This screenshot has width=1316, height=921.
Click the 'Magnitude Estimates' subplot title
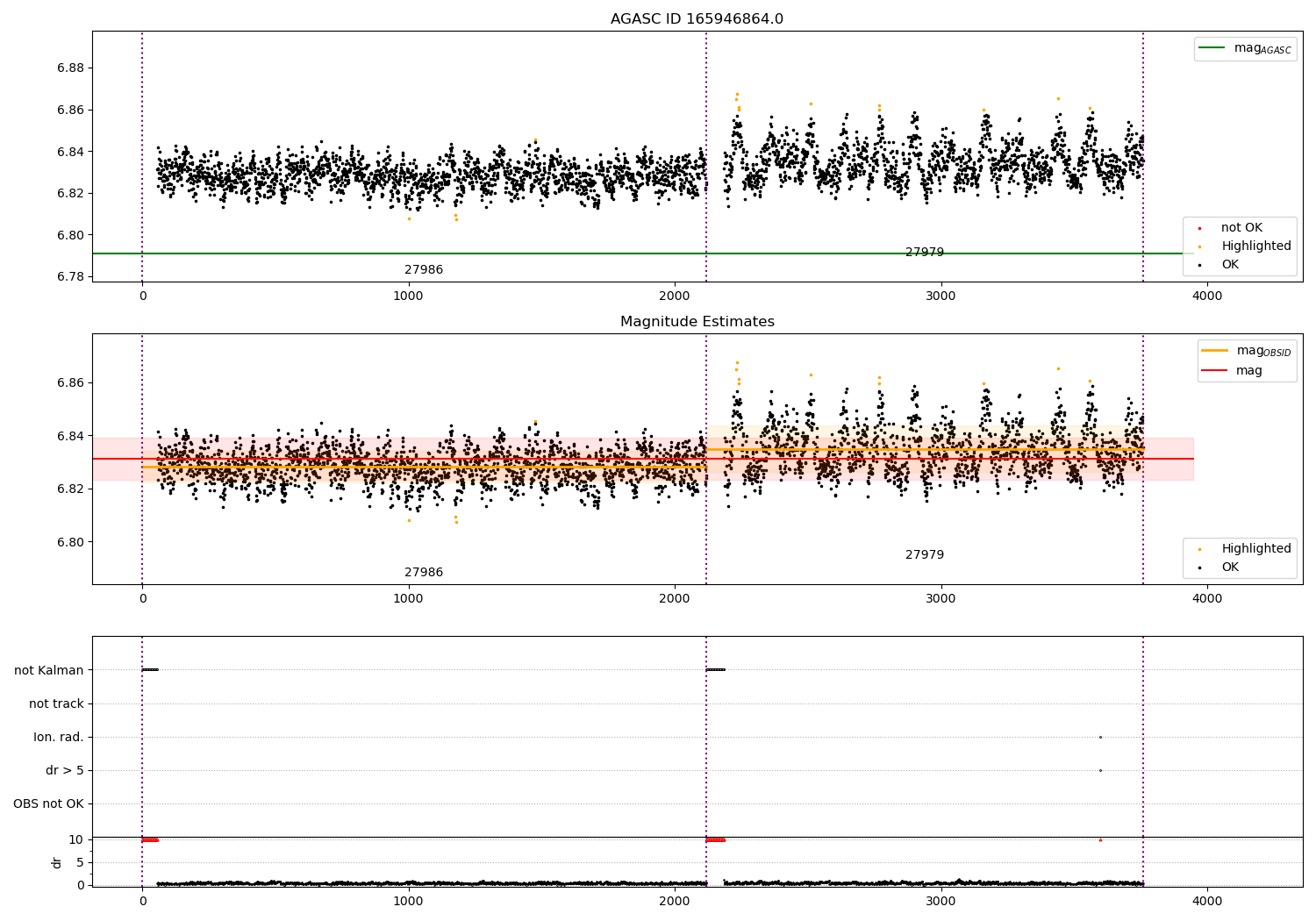pos(697,322)
